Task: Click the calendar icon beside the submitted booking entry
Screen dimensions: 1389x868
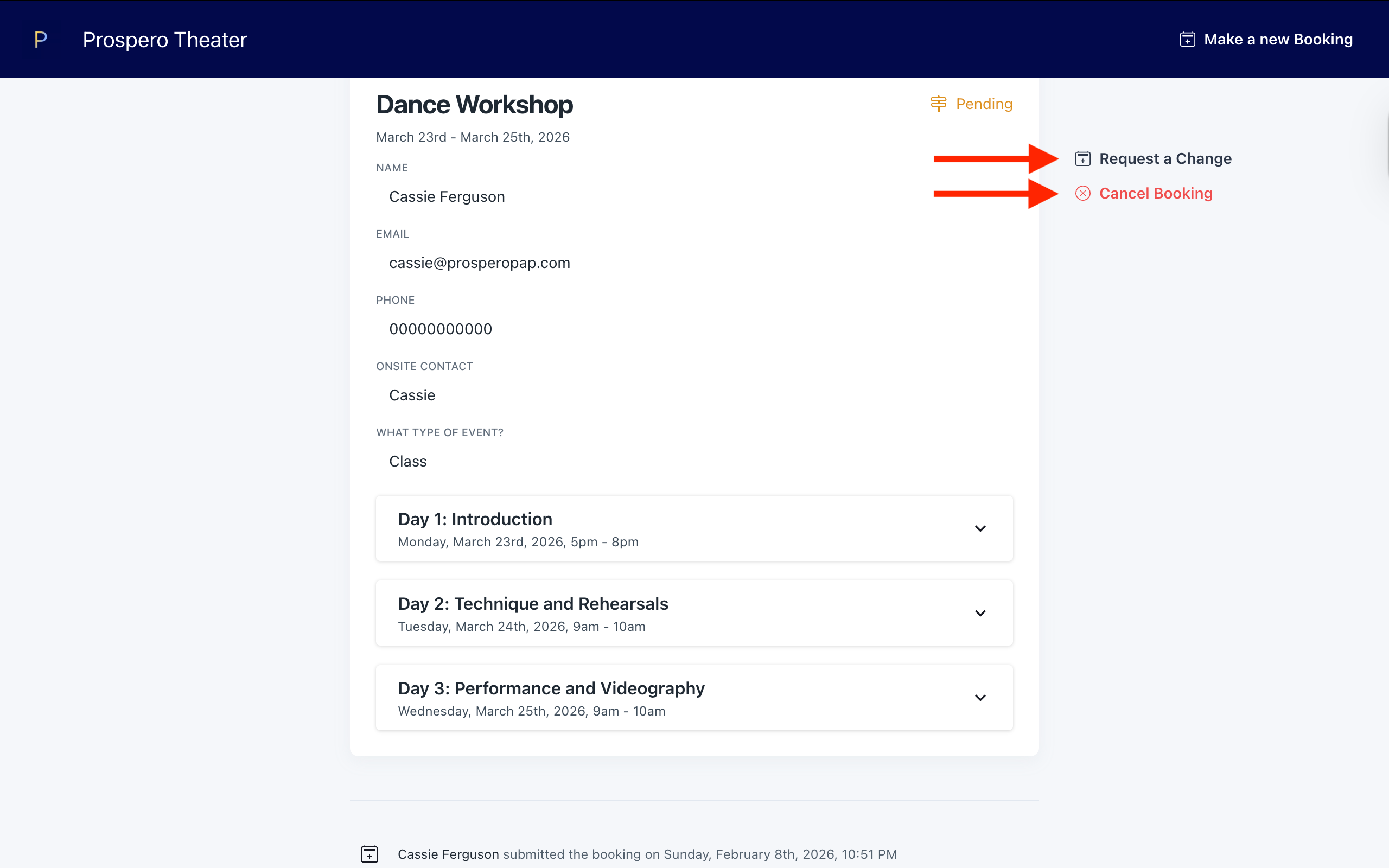Action: (x=369, y=854)
